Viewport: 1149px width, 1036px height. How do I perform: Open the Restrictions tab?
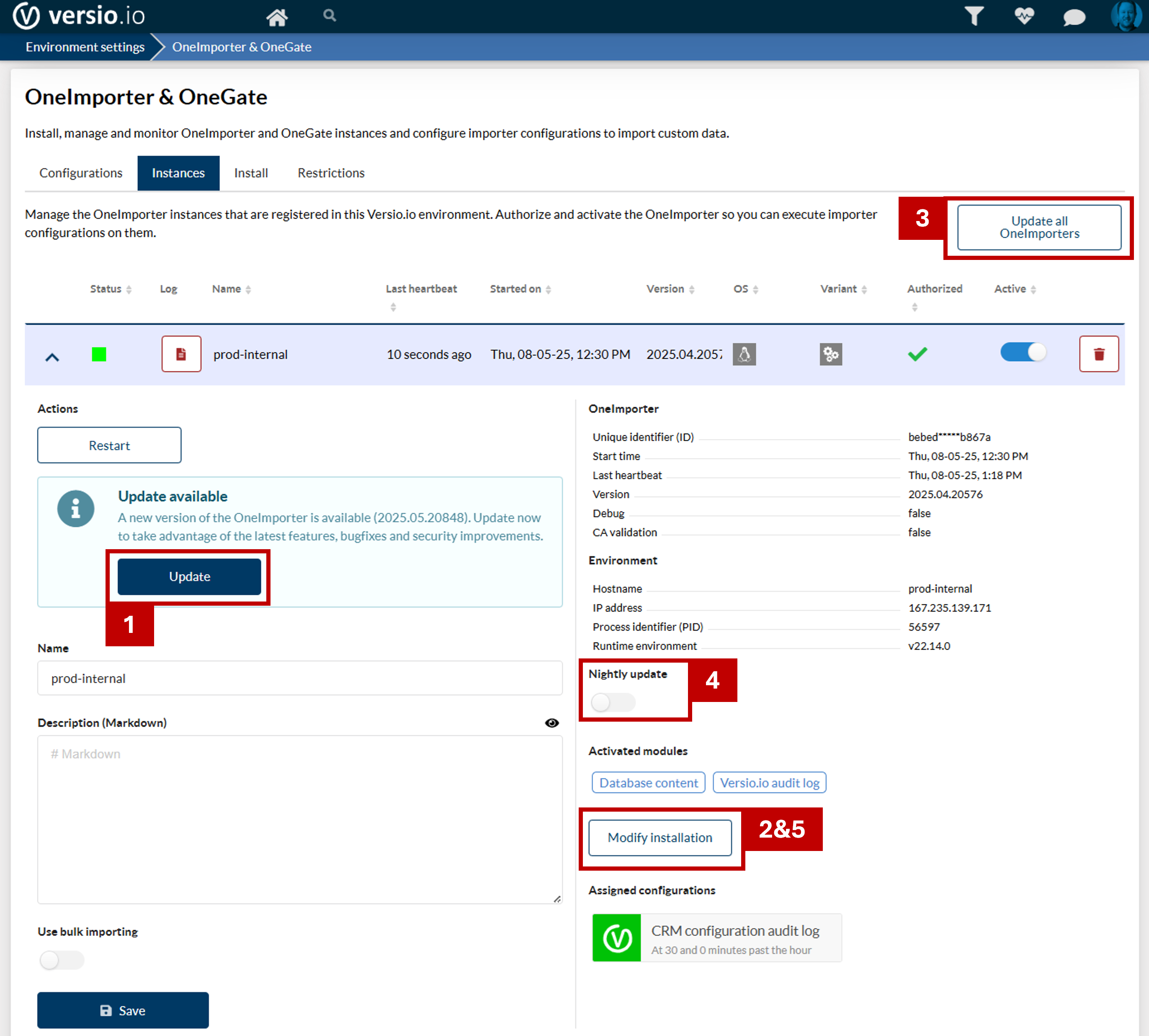click(331, 173)
